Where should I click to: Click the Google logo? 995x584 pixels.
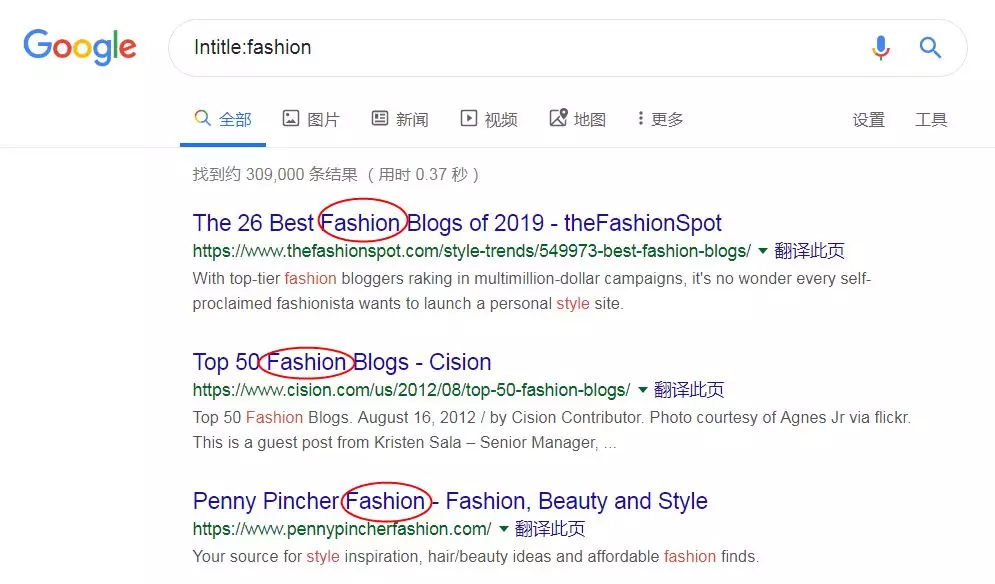click(x=80, y=47)
